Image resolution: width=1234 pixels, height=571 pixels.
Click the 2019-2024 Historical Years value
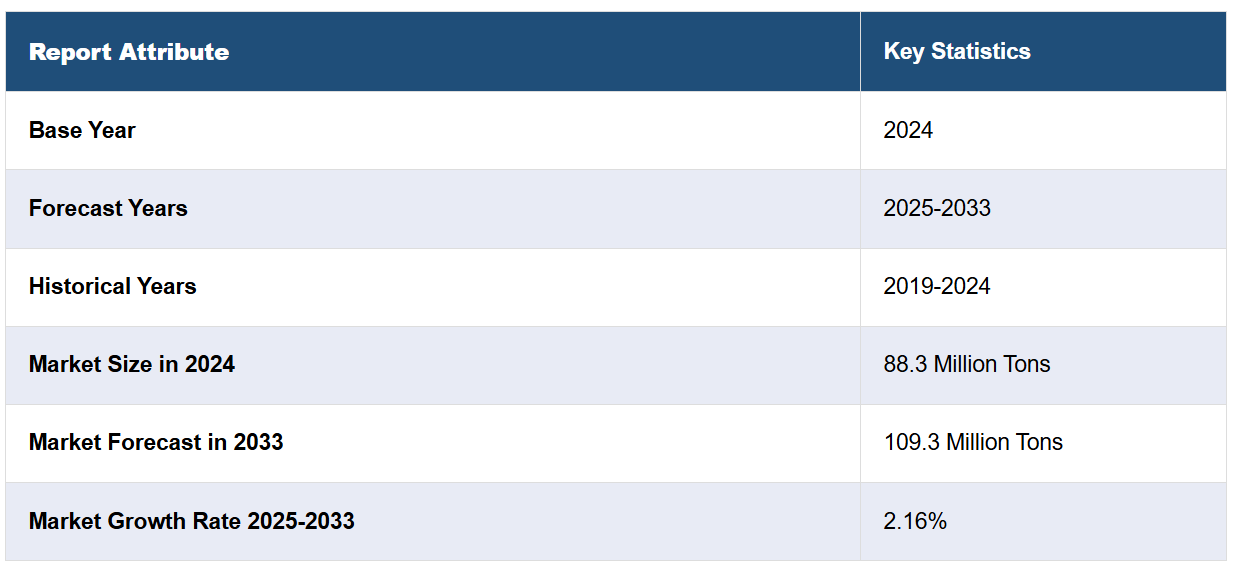point(937,286)
